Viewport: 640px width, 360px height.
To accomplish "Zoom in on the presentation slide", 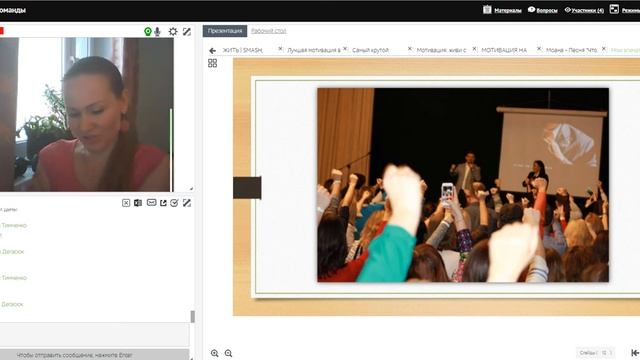I will click(215, 353).
